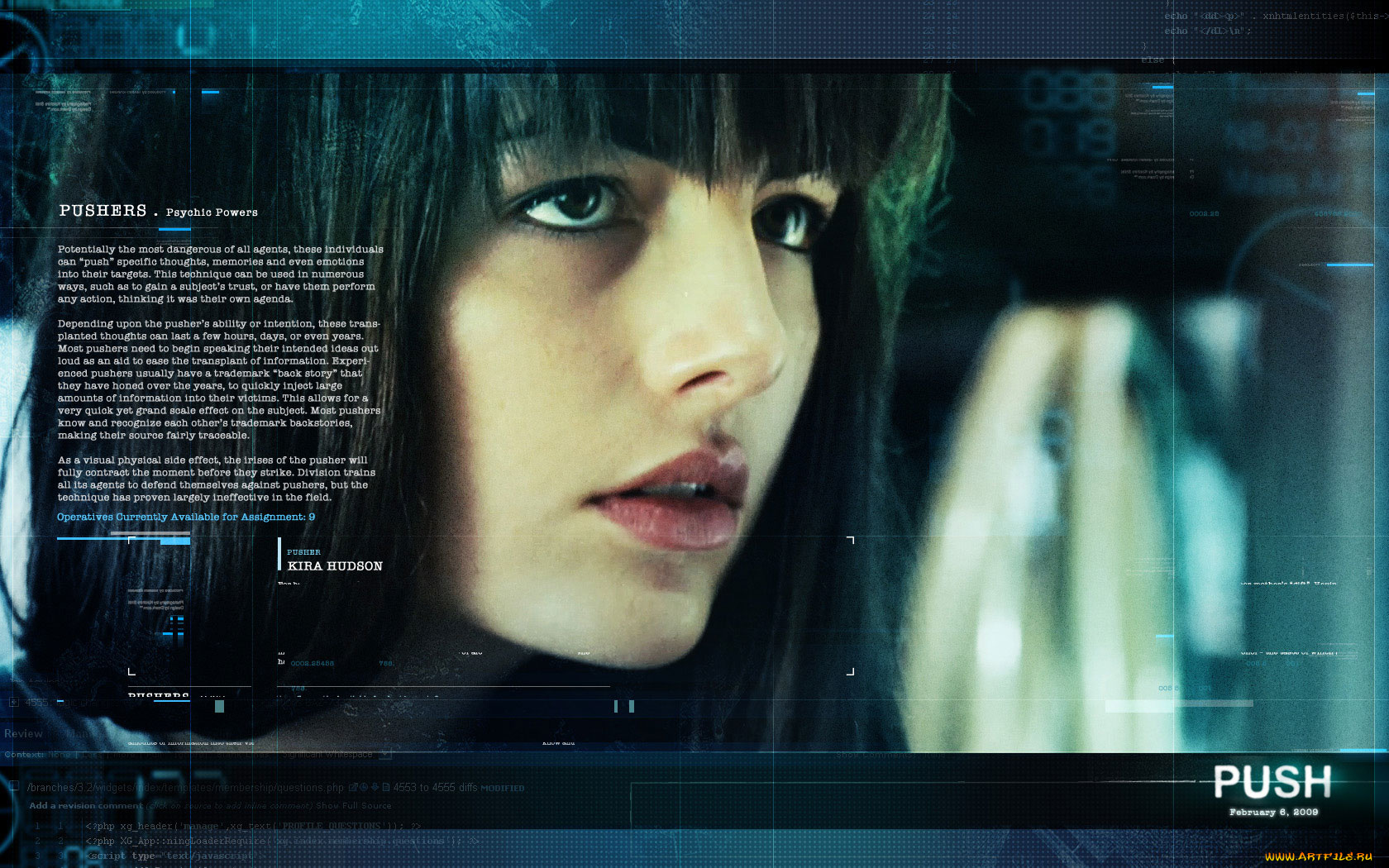This screenshot has width=1389, height=868.
Task: Click 'Add a revision comment' text
Action: coord(86,805)
